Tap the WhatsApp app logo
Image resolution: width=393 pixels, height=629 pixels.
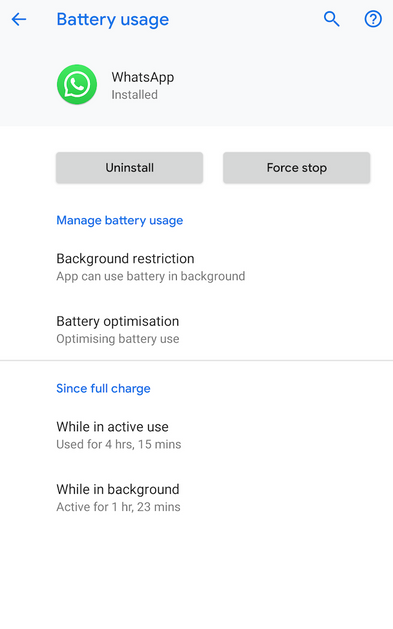pos(77,85)
